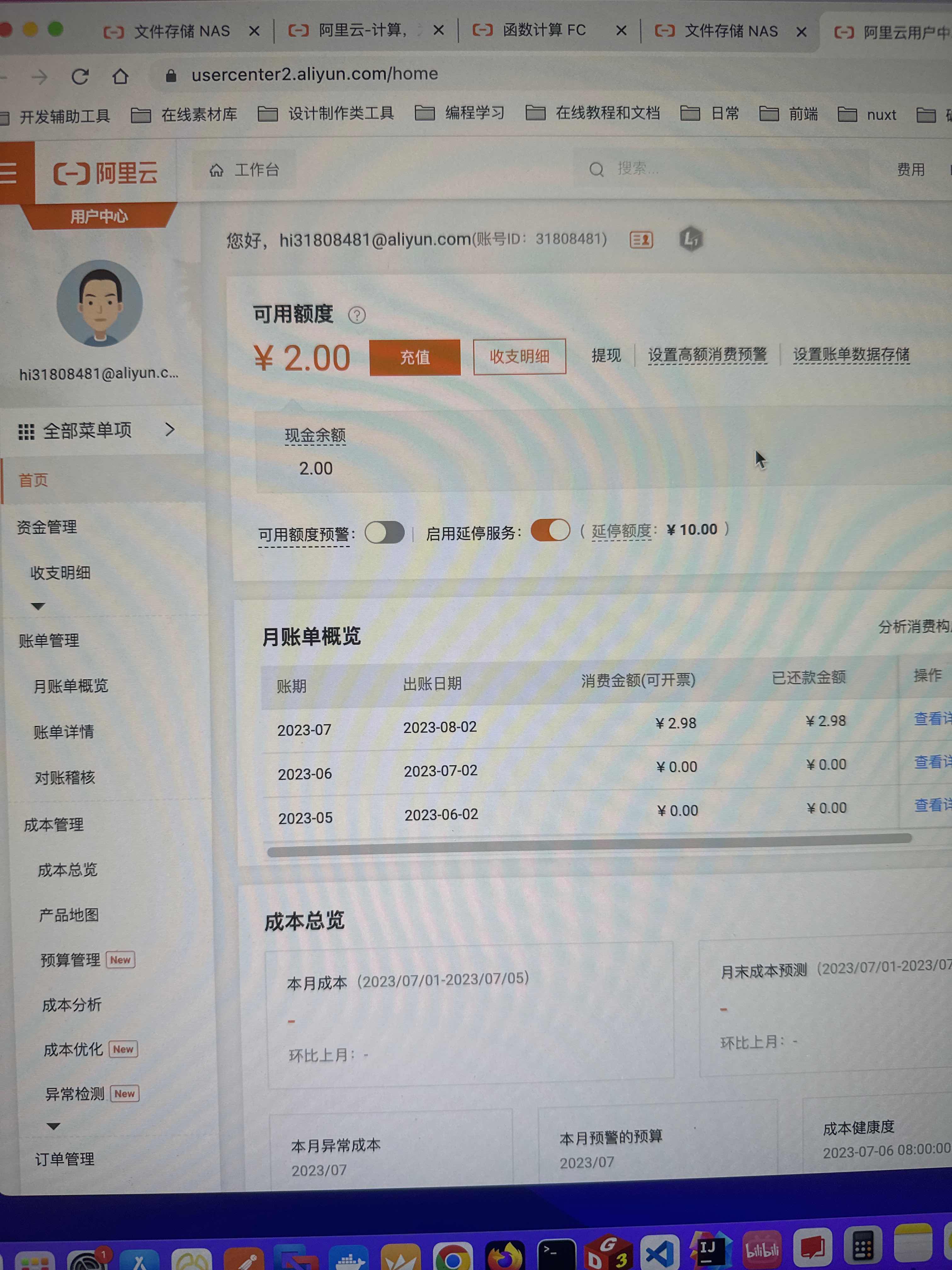Click the 提现 link
The width and height of the screenshot is (952, 1270).
click(606, 355)
